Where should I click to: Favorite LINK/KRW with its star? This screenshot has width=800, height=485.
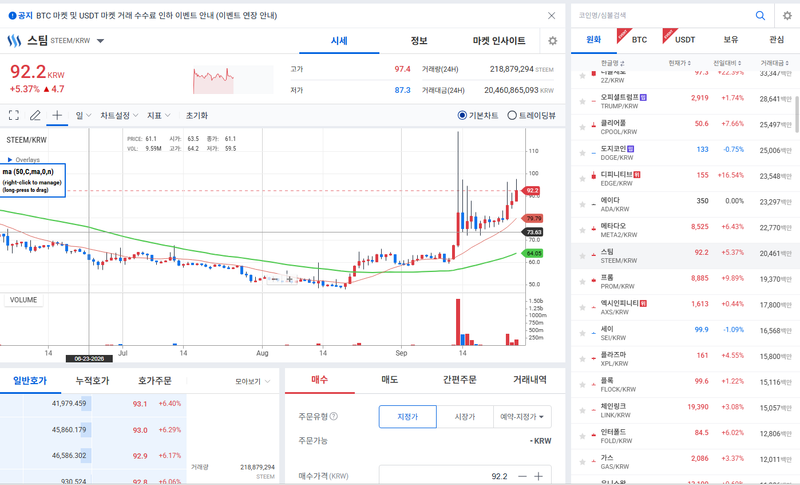[x=582, y=411]
